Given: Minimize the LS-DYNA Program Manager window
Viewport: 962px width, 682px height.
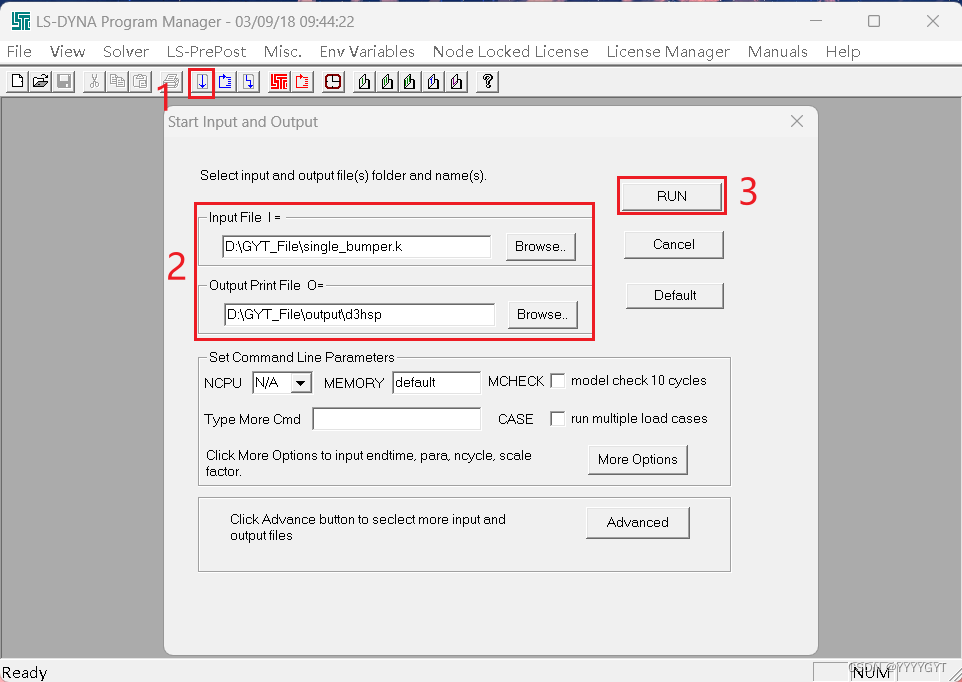Looking at the screenshot, I should click(815, 21).
